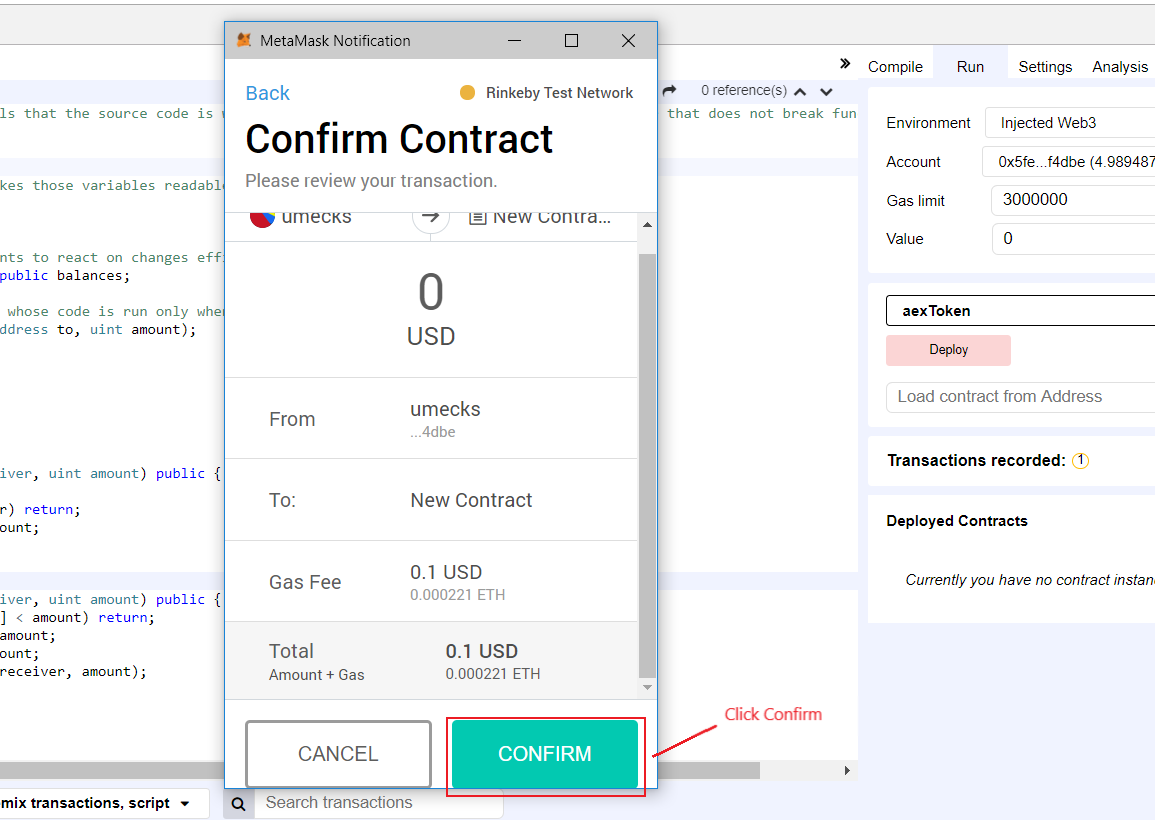Click the MetaMask fox icon
Image resolution: width=1155 pixels, height=820 pixels.
pos(241,41)
